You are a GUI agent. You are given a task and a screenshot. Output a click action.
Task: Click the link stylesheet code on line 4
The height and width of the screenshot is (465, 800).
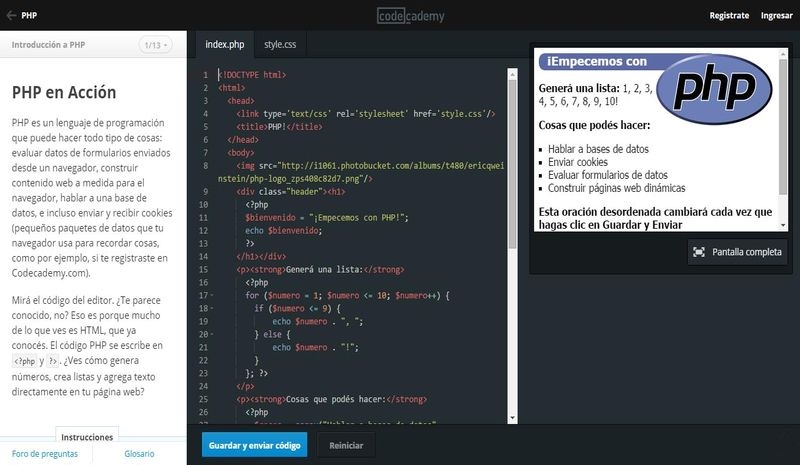pos(366,114)
